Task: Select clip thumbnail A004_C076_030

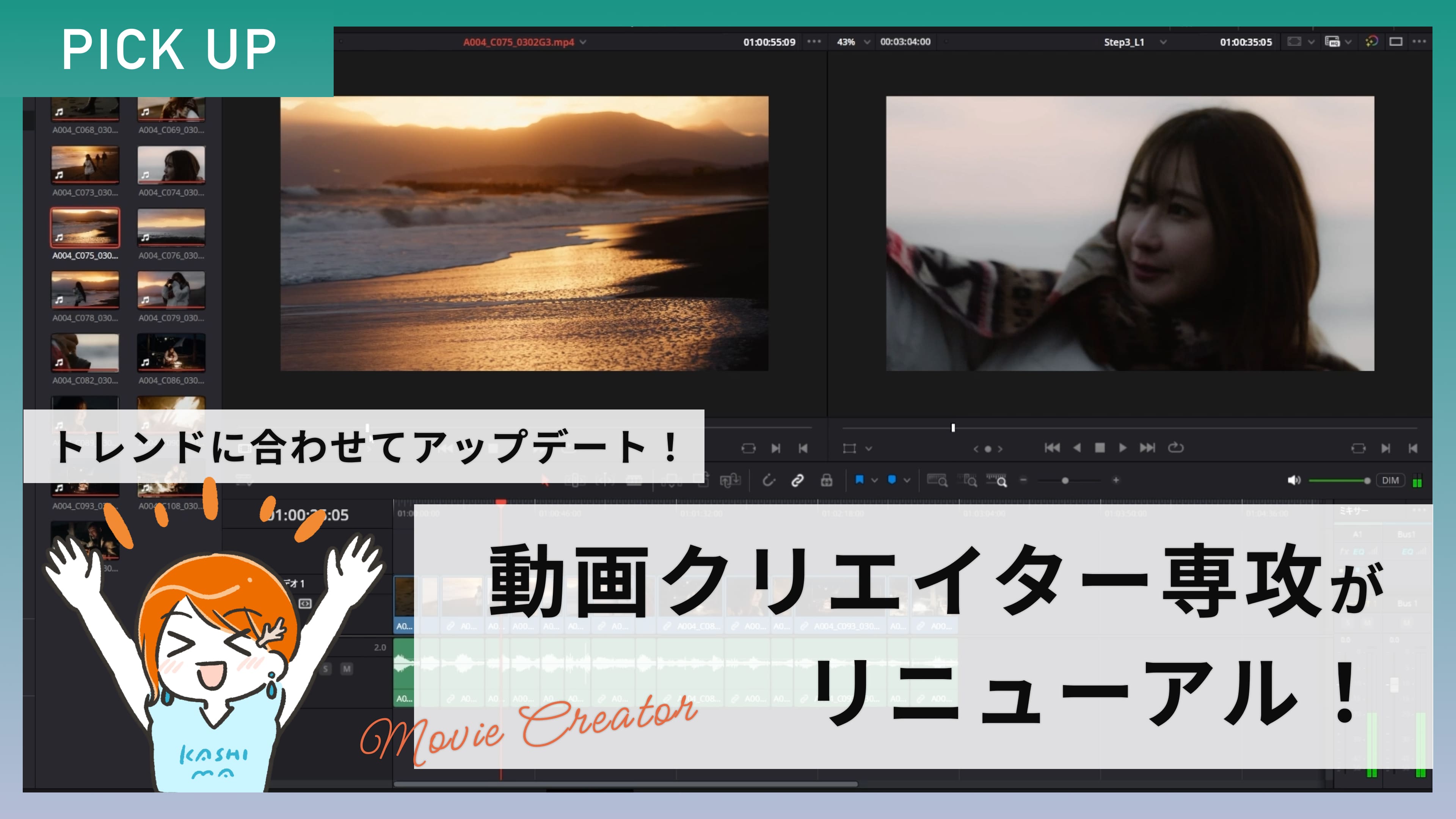Action: pos(171,228)
